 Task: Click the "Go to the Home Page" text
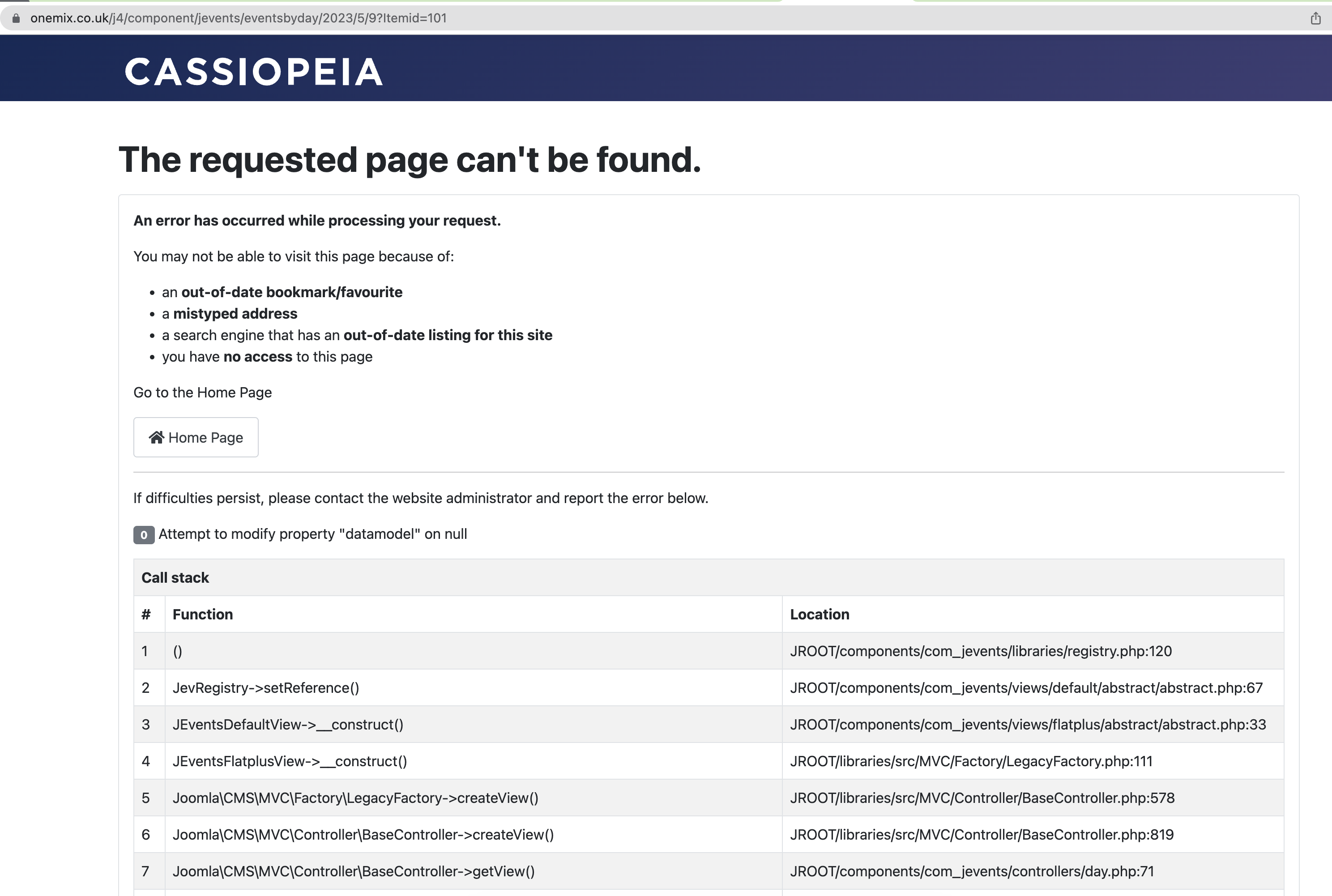203,393
